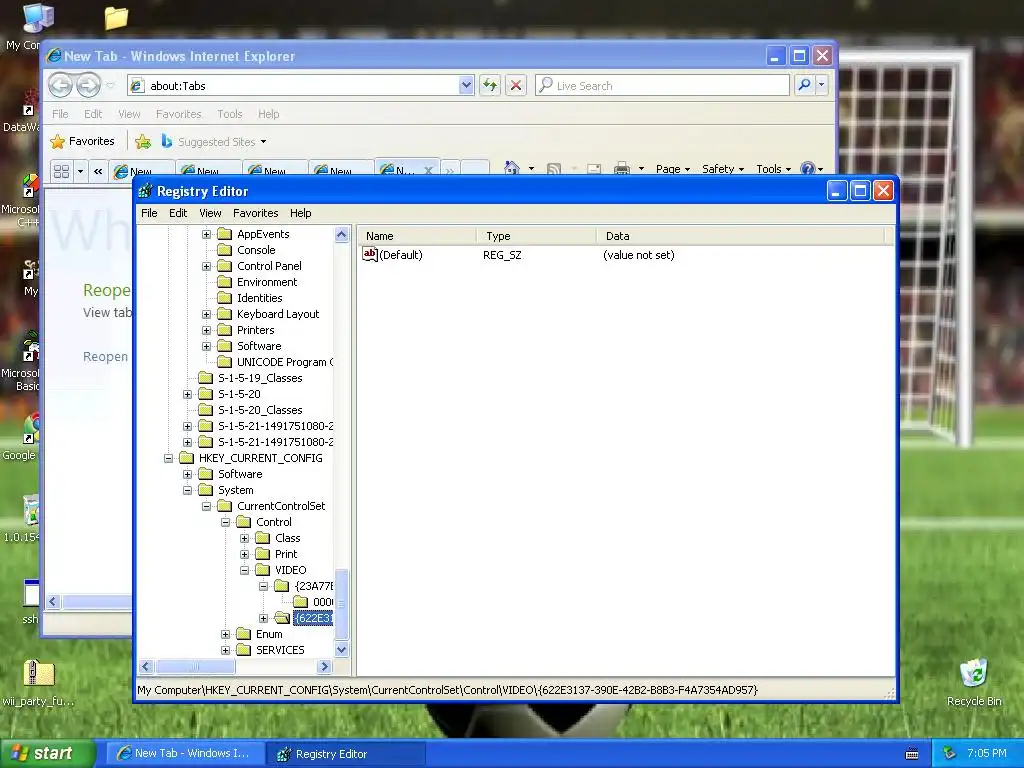1024x768 pixels.
Task: Click the IE Quick Tabs icon
Action: pyautogui.click(x=61, y=171)
